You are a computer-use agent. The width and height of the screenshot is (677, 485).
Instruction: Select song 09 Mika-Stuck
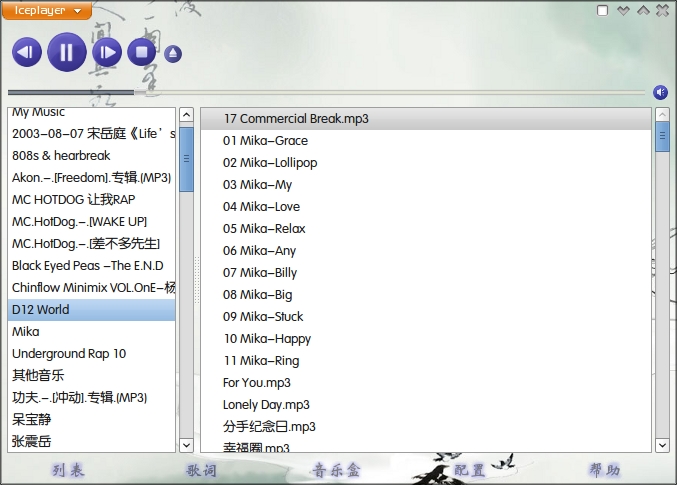[x=426, y=317]
